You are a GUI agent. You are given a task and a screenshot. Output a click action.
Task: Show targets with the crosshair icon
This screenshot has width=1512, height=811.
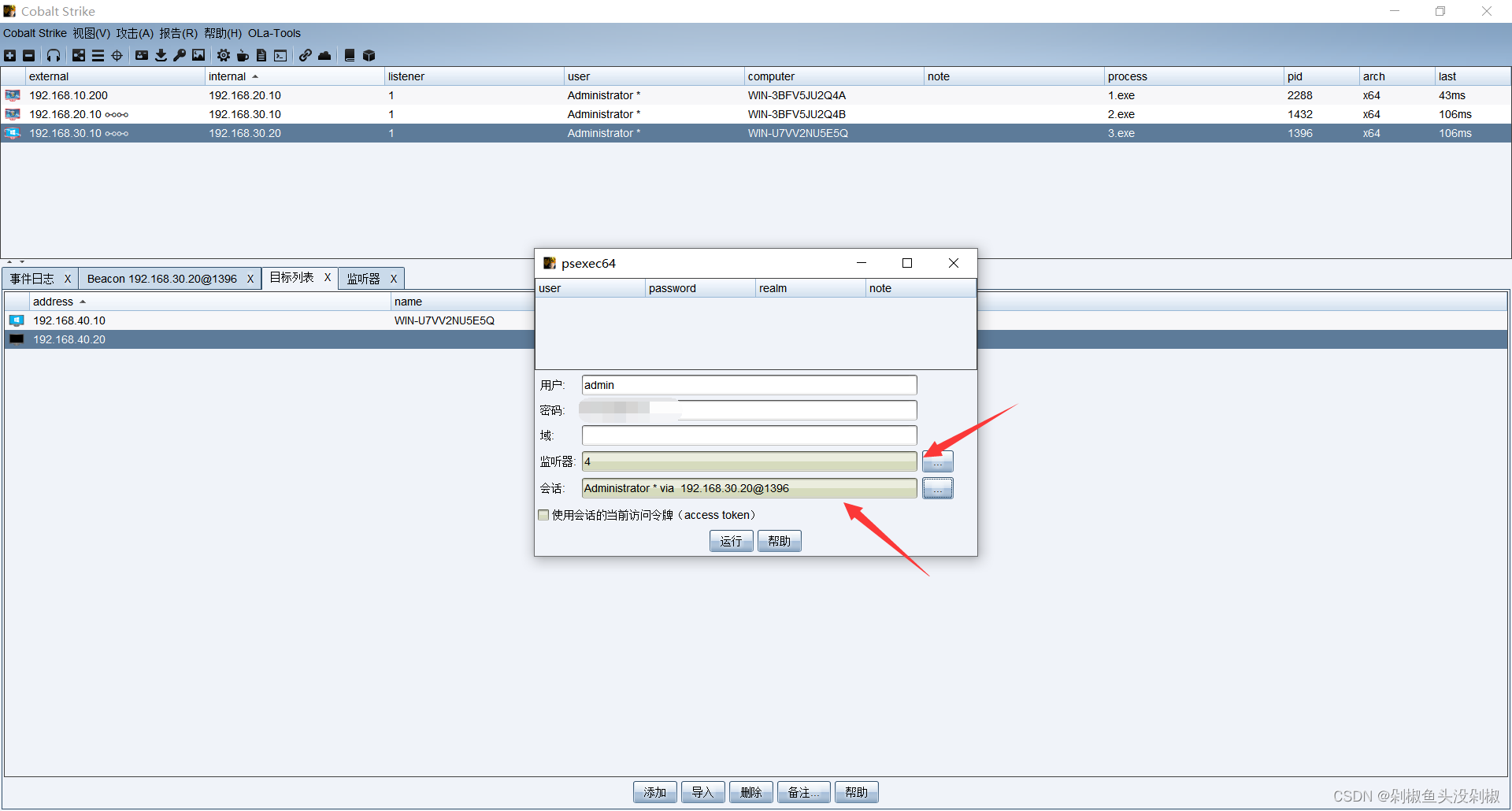pyautogui.click(x=117, y=55)
